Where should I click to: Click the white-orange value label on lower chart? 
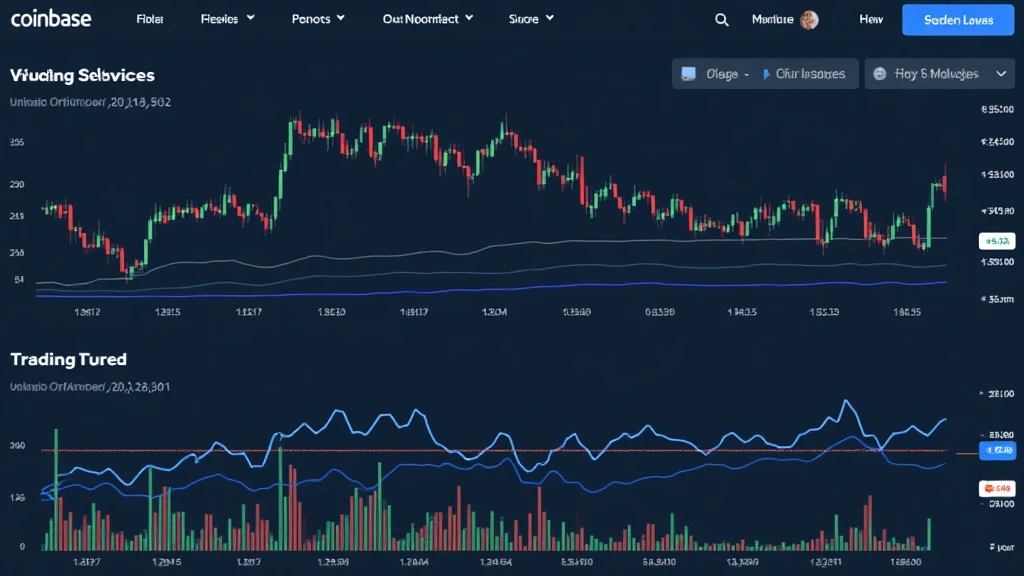pyautogui.click(x=996, y=488)
